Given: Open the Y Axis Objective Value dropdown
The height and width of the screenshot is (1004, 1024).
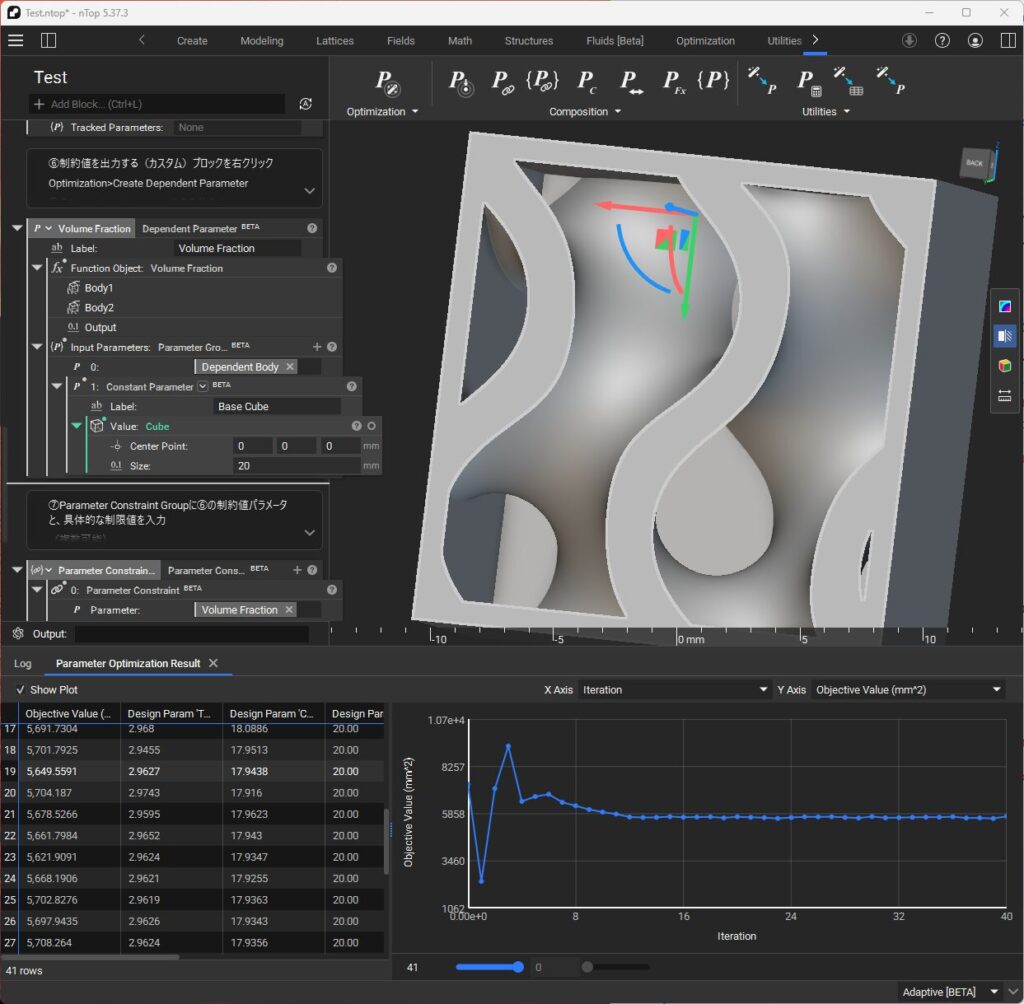Looking at the screenshot, I should click(908, 690).
